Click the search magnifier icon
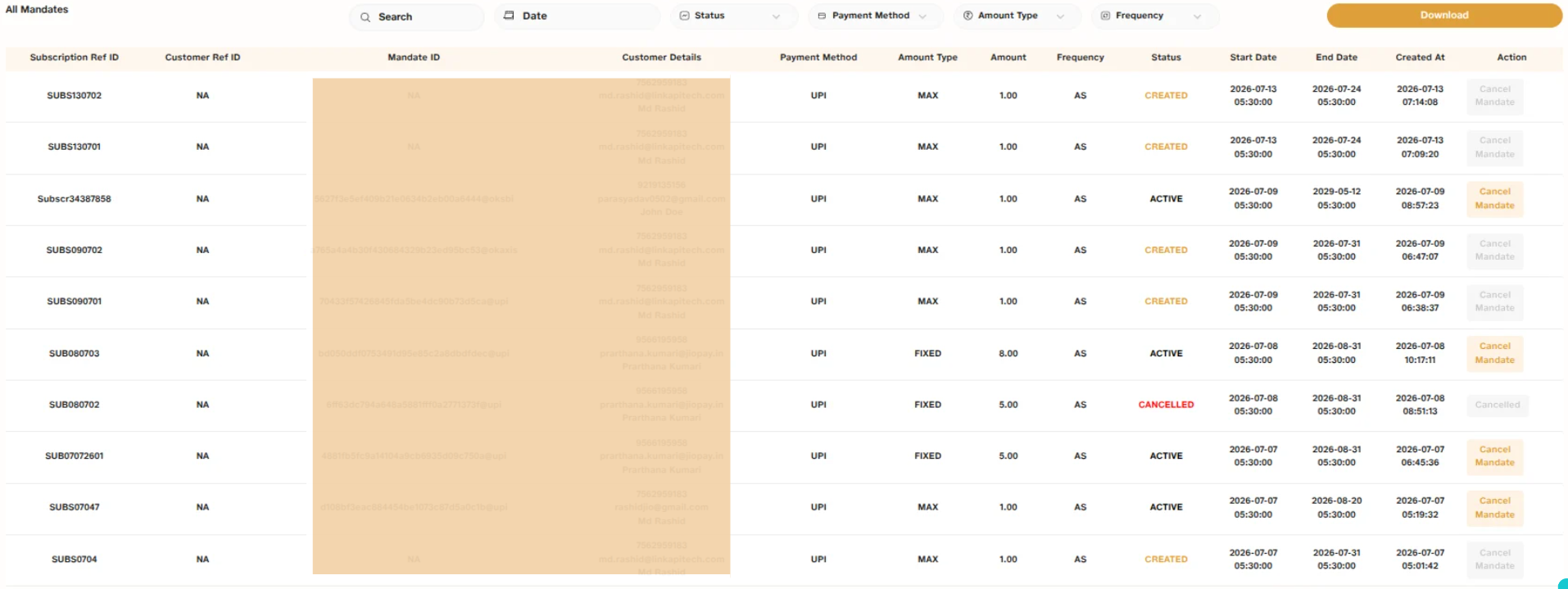 coord(365,17)
